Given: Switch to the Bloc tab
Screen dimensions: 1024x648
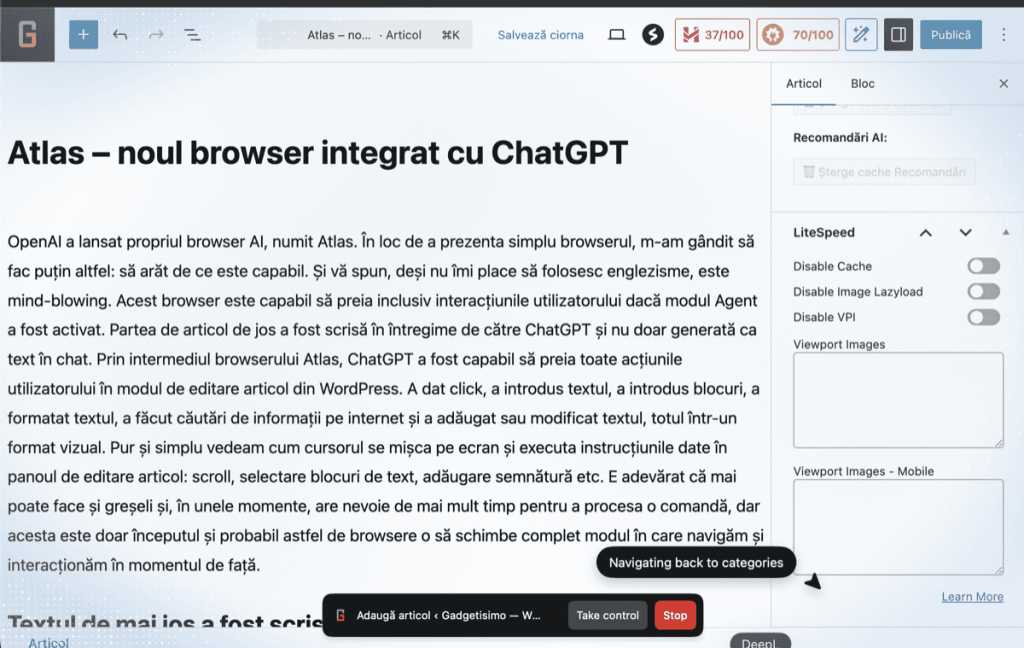Looking at the screenshot, I should pos(862,84).
